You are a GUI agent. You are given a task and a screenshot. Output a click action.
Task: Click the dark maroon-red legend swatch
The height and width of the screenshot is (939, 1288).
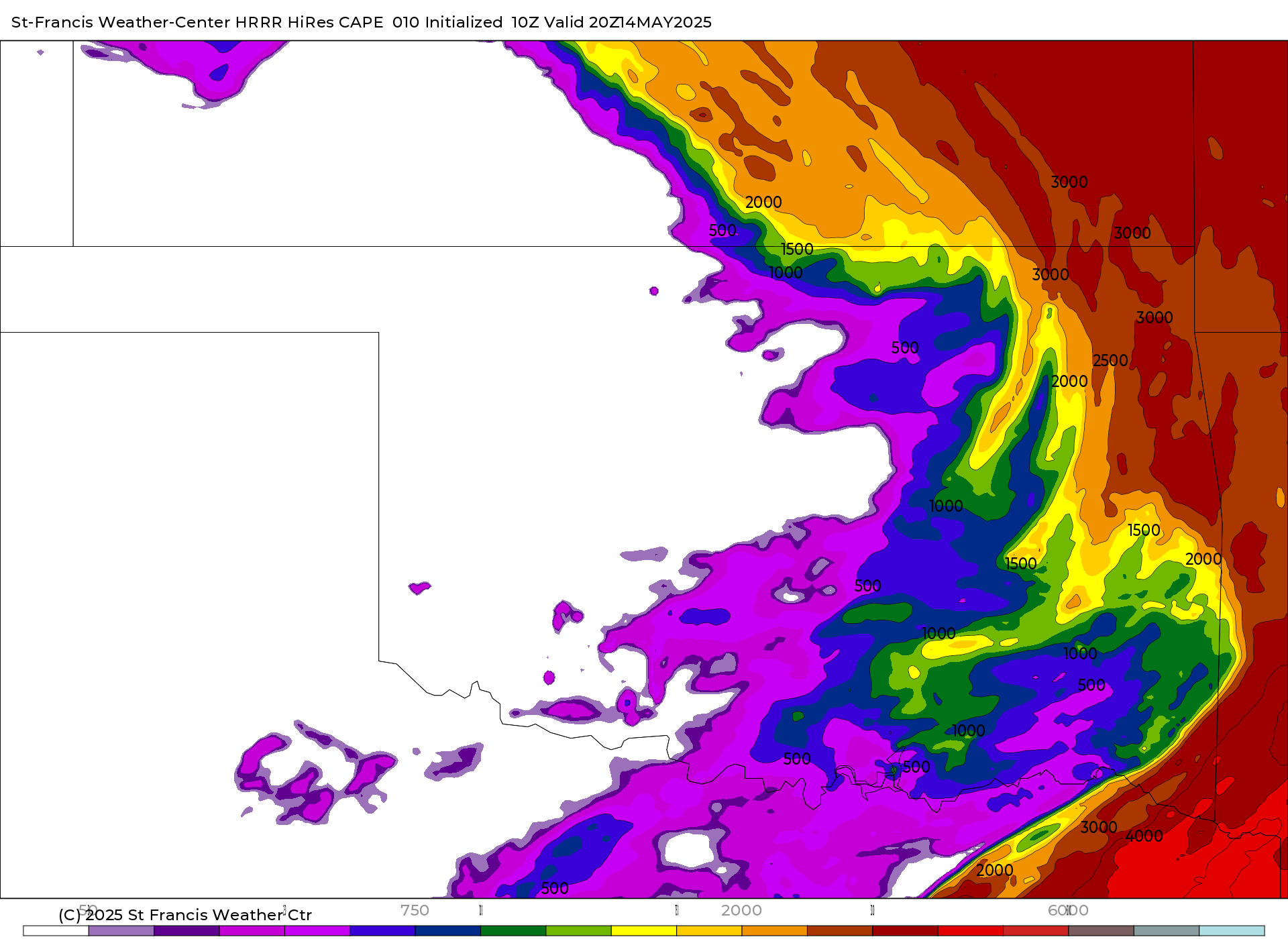tap(906, 931)
